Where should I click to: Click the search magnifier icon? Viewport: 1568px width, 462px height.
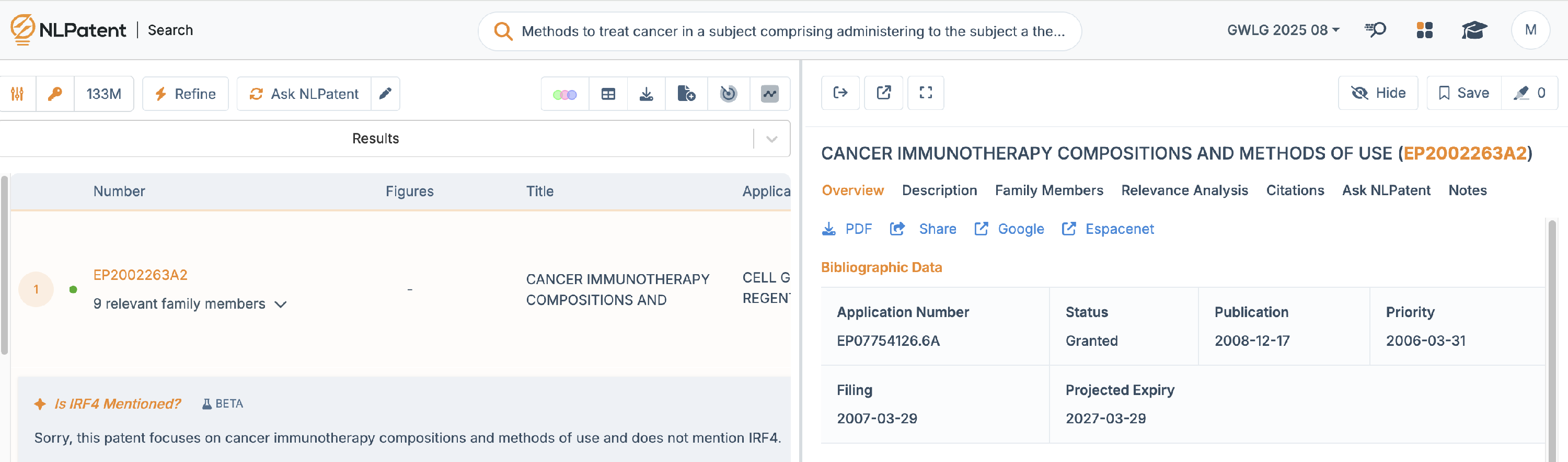click(x=503, y=31)
